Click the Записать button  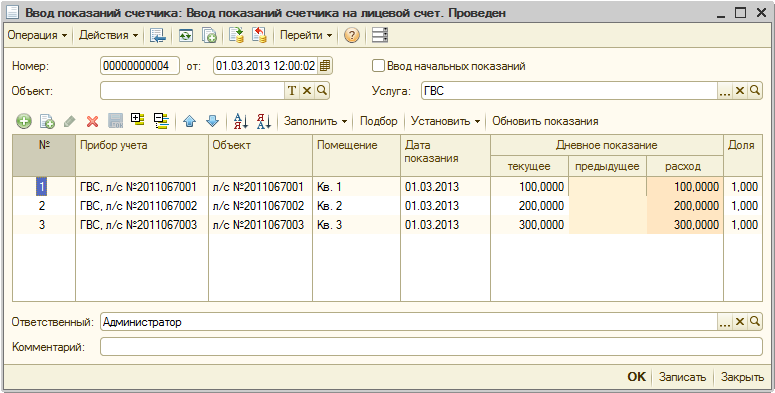pos(683,377)
